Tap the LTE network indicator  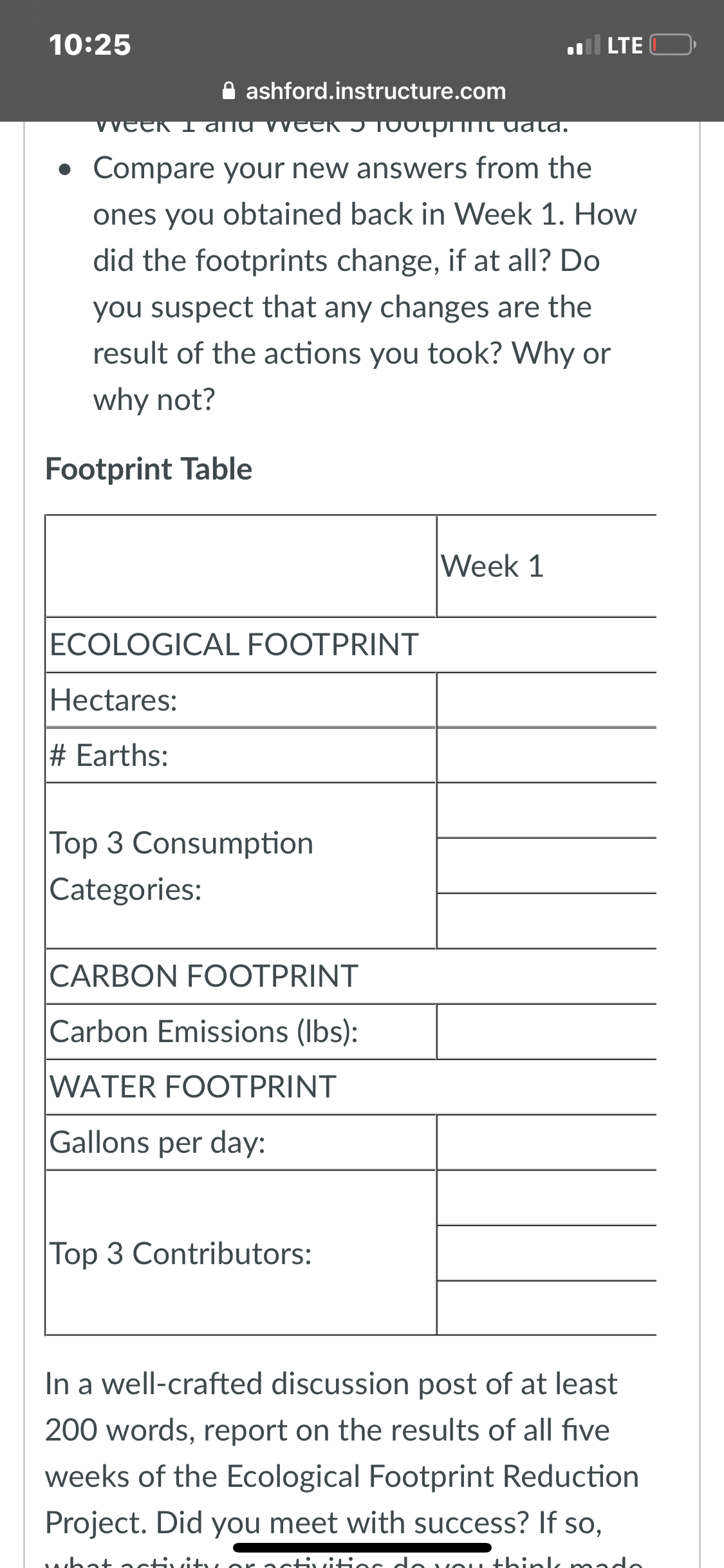[x=625, y=46]
